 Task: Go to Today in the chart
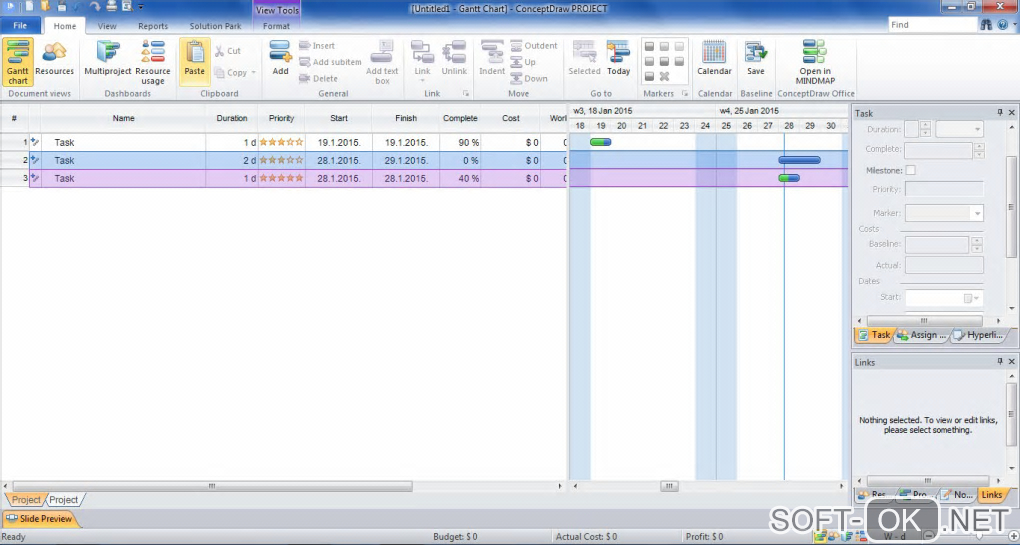(x=618, y=59)
